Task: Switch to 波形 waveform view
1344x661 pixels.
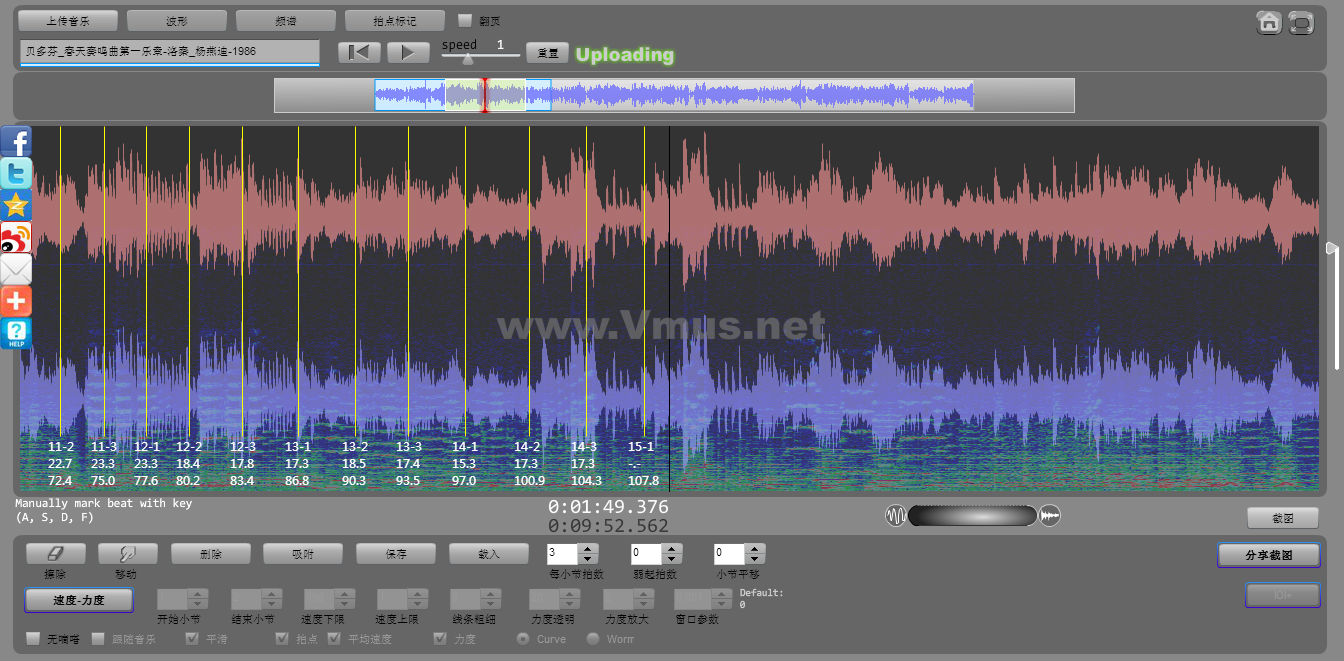Action: [177, 20]
